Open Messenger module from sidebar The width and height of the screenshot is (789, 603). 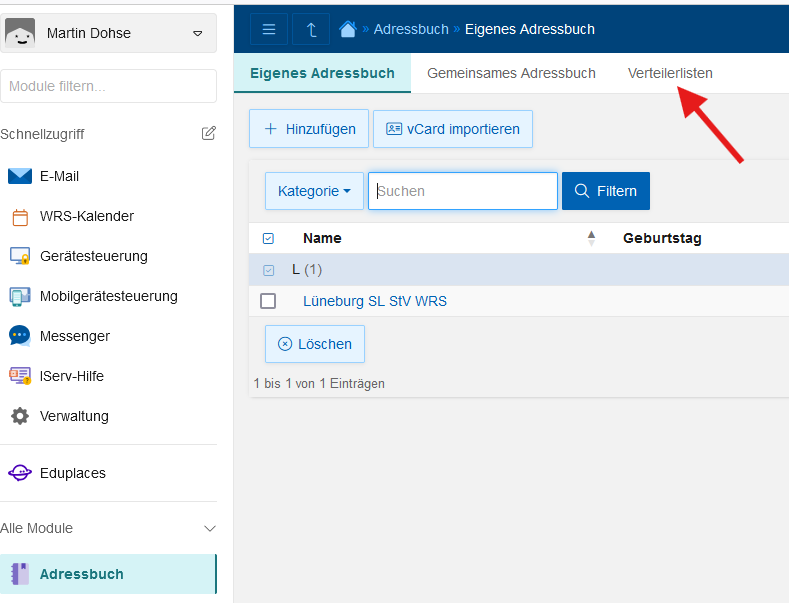pyautogui.click(x=74, y=336)
